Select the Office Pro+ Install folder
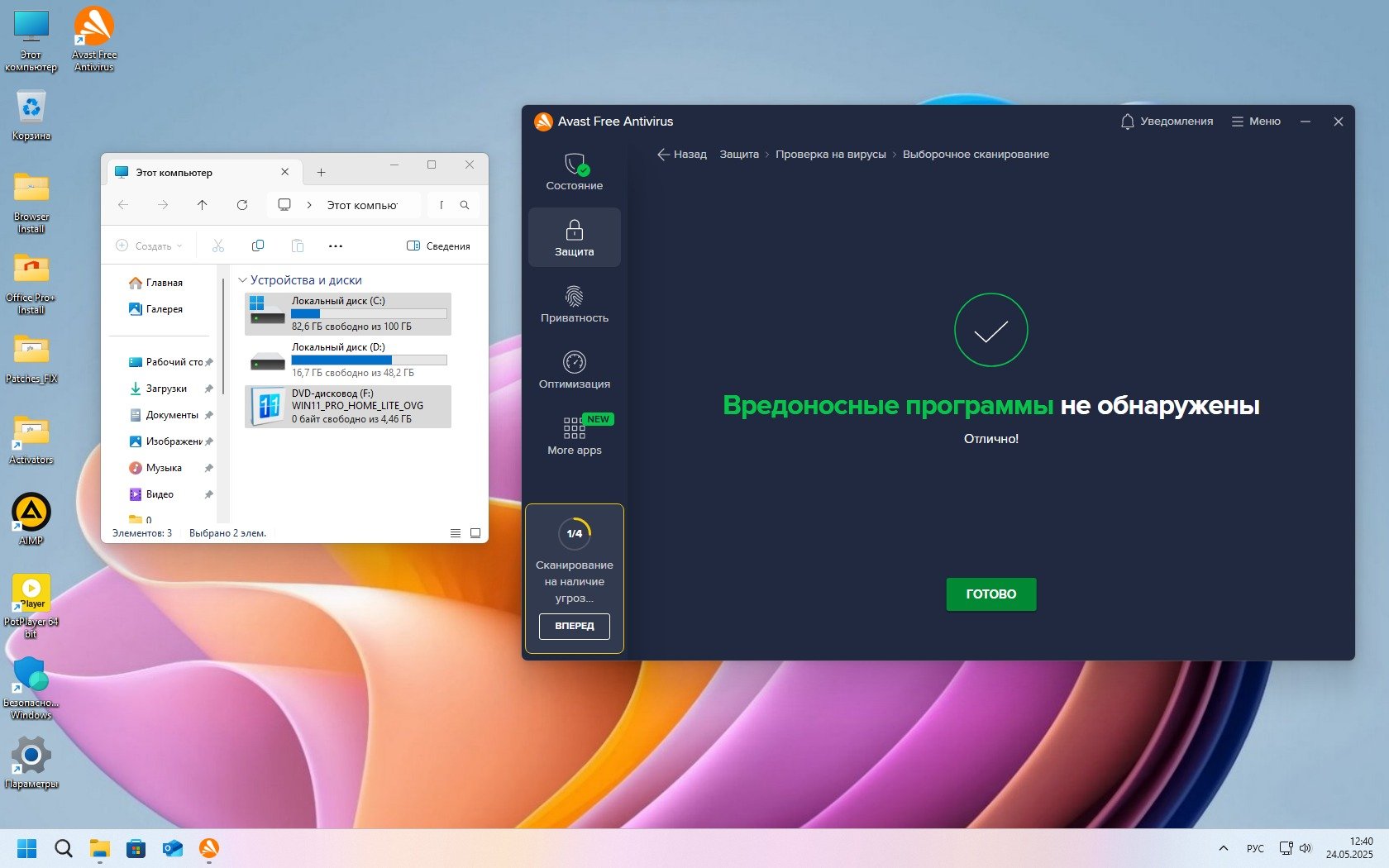 pos(31,284)
